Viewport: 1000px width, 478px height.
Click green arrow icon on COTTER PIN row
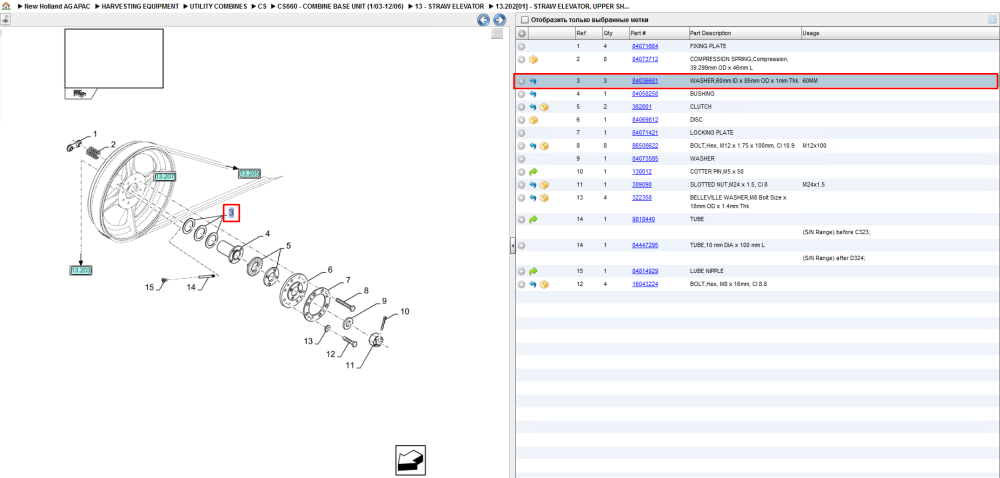[x=534, y=172]
